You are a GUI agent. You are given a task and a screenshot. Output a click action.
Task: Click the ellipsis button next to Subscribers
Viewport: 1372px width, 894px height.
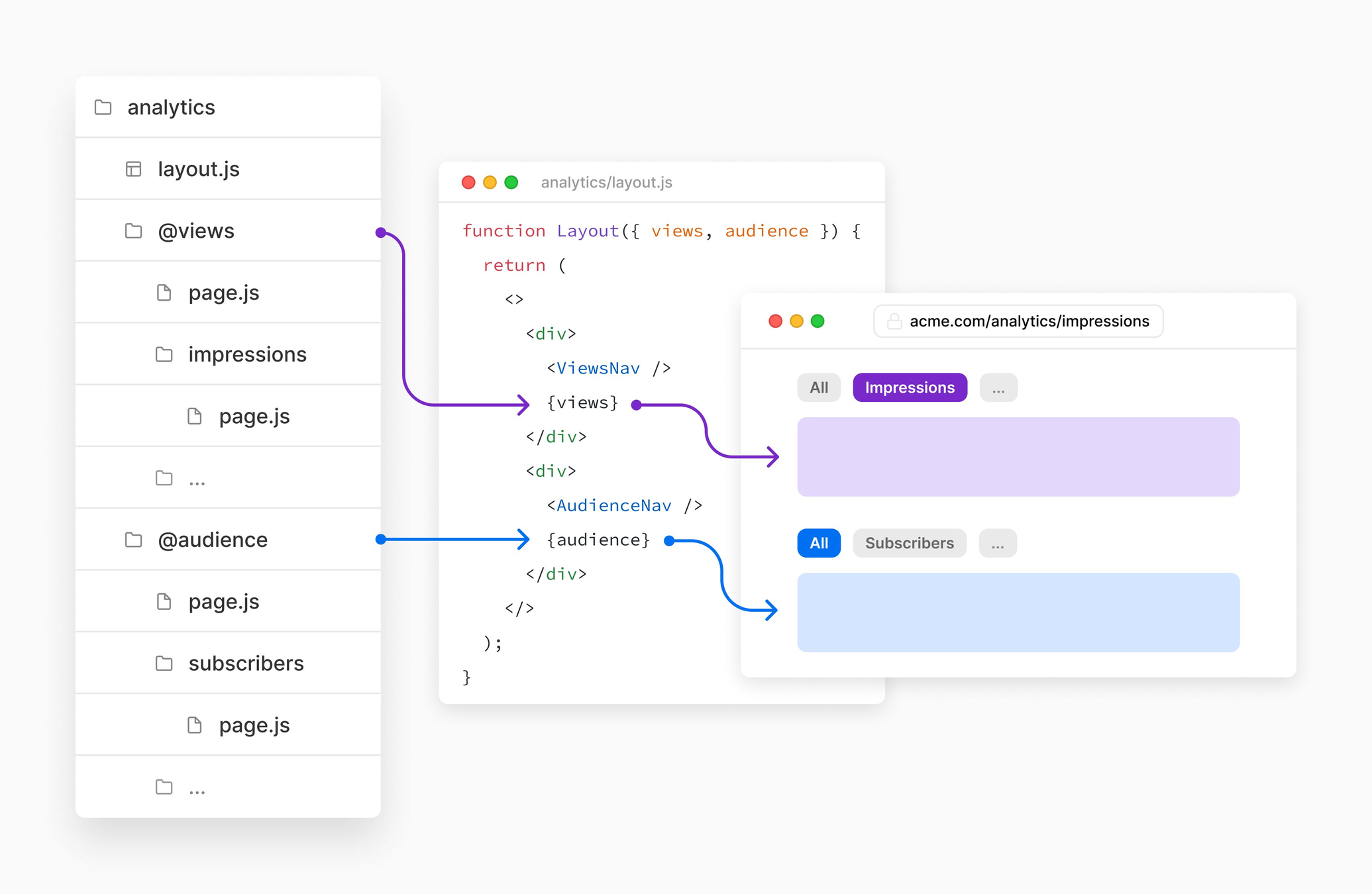coord(998,543)
